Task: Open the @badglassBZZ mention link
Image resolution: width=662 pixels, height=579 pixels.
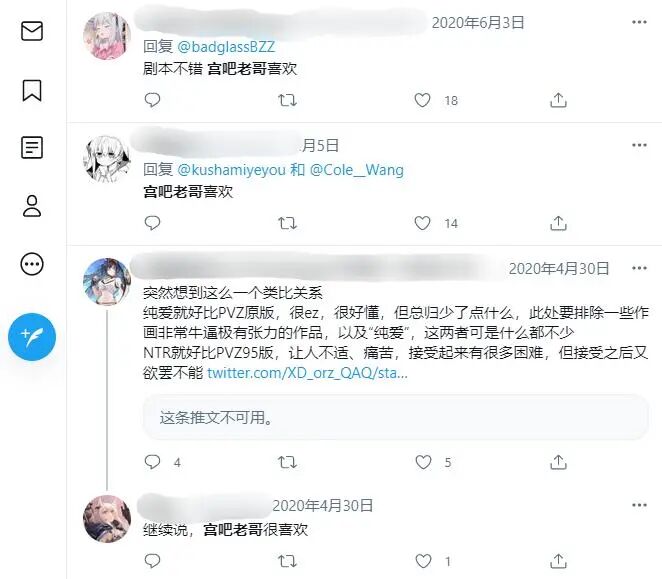Action: (226, 46)
